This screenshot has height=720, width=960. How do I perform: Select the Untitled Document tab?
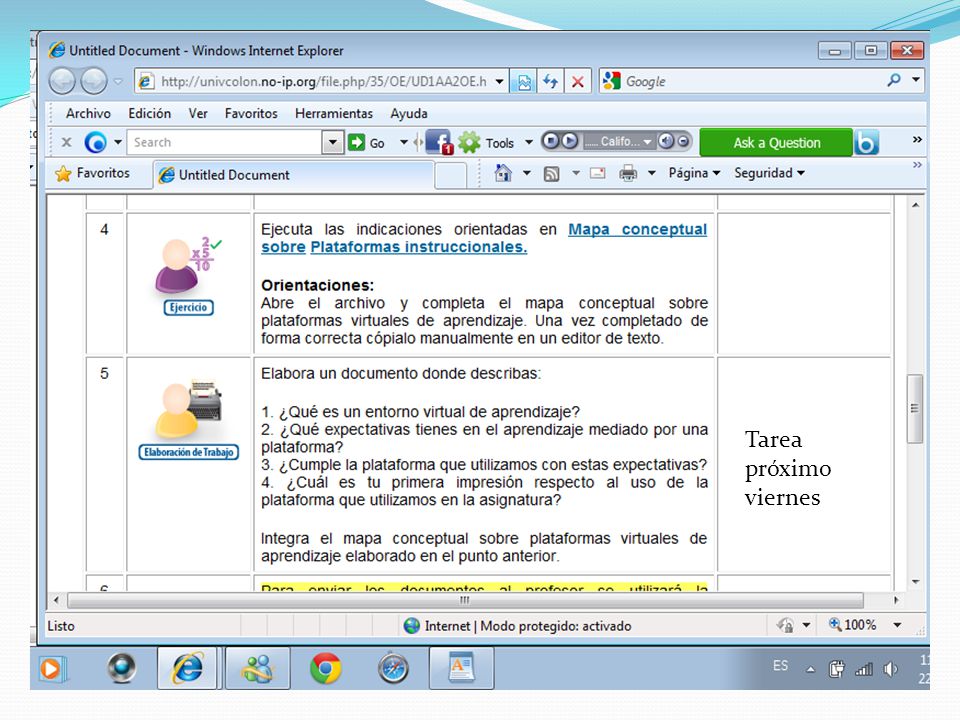[x=294, y=175]
